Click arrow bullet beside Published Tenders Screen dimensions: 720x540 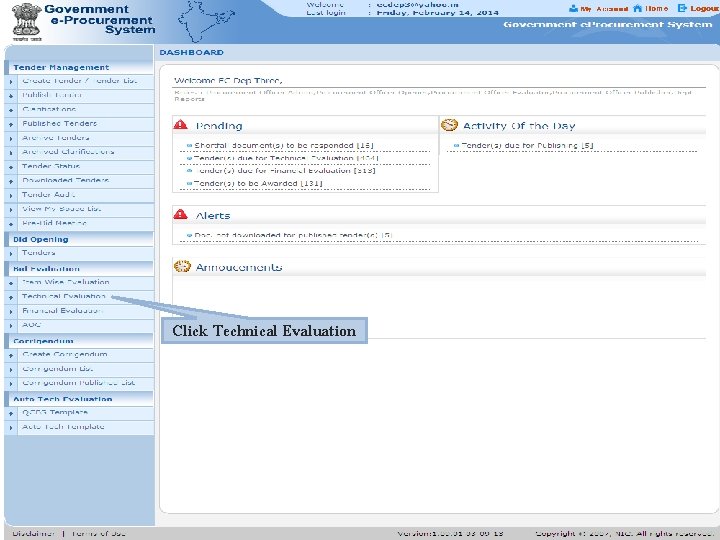click(x=11, y=124)
